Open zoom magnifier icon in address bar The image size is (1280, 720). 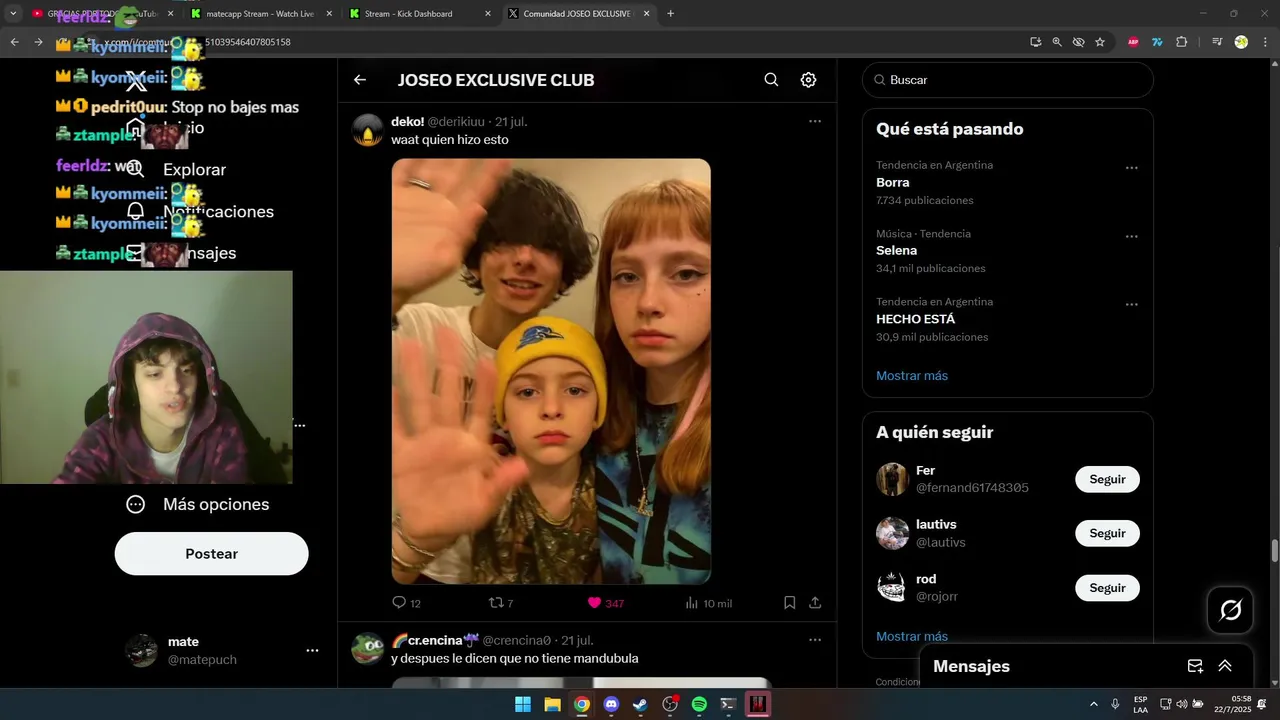click(x=1057, y=42)
